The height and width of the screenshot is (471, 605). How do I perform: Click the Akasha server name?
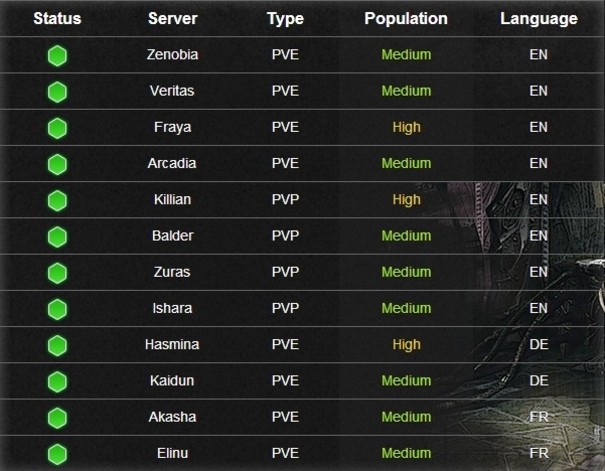(x=172, y=417)
